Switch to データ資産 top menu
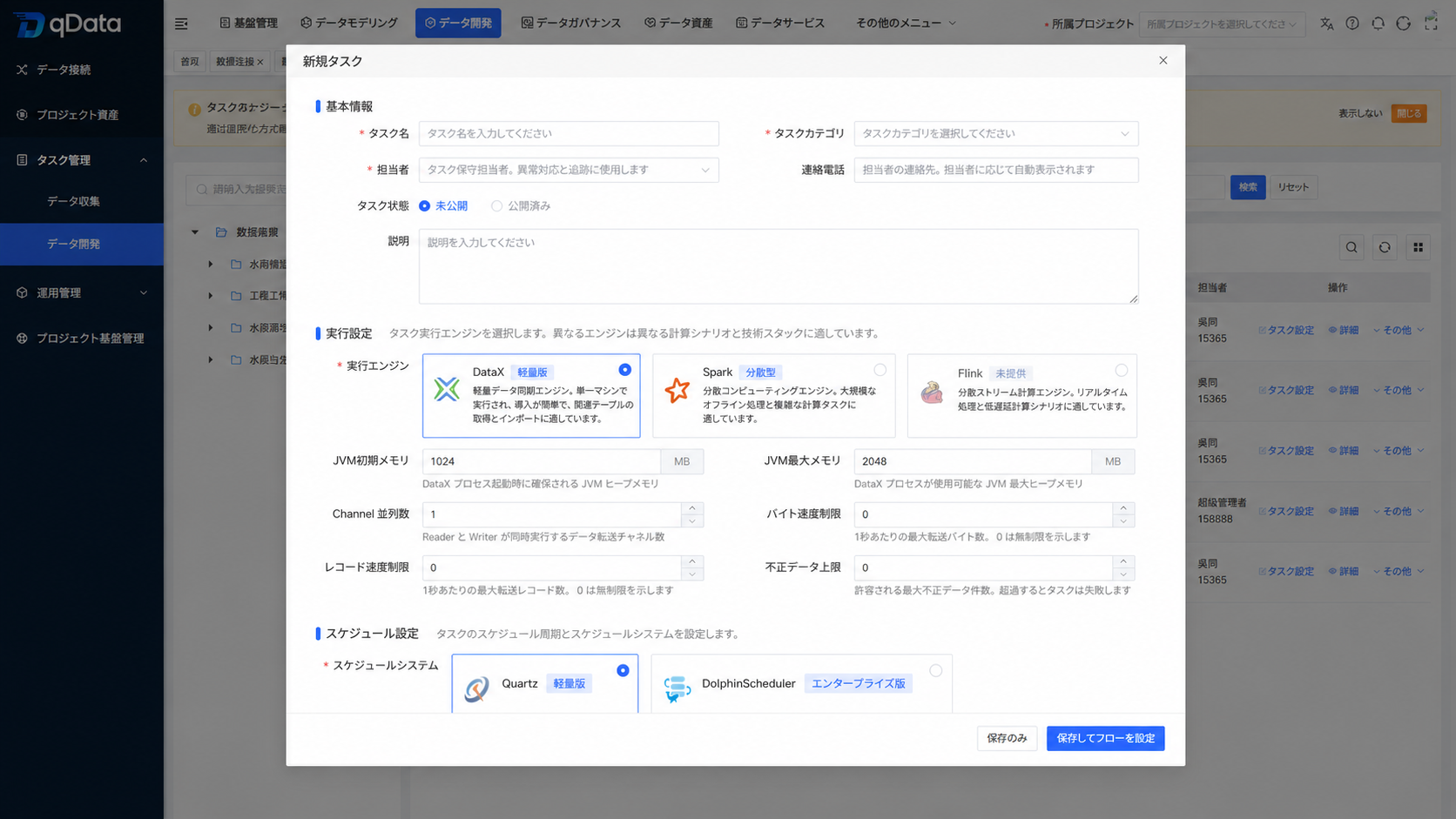Image resolution: width=1456 pixels, height=819 pixels. [x=678, y=23]
